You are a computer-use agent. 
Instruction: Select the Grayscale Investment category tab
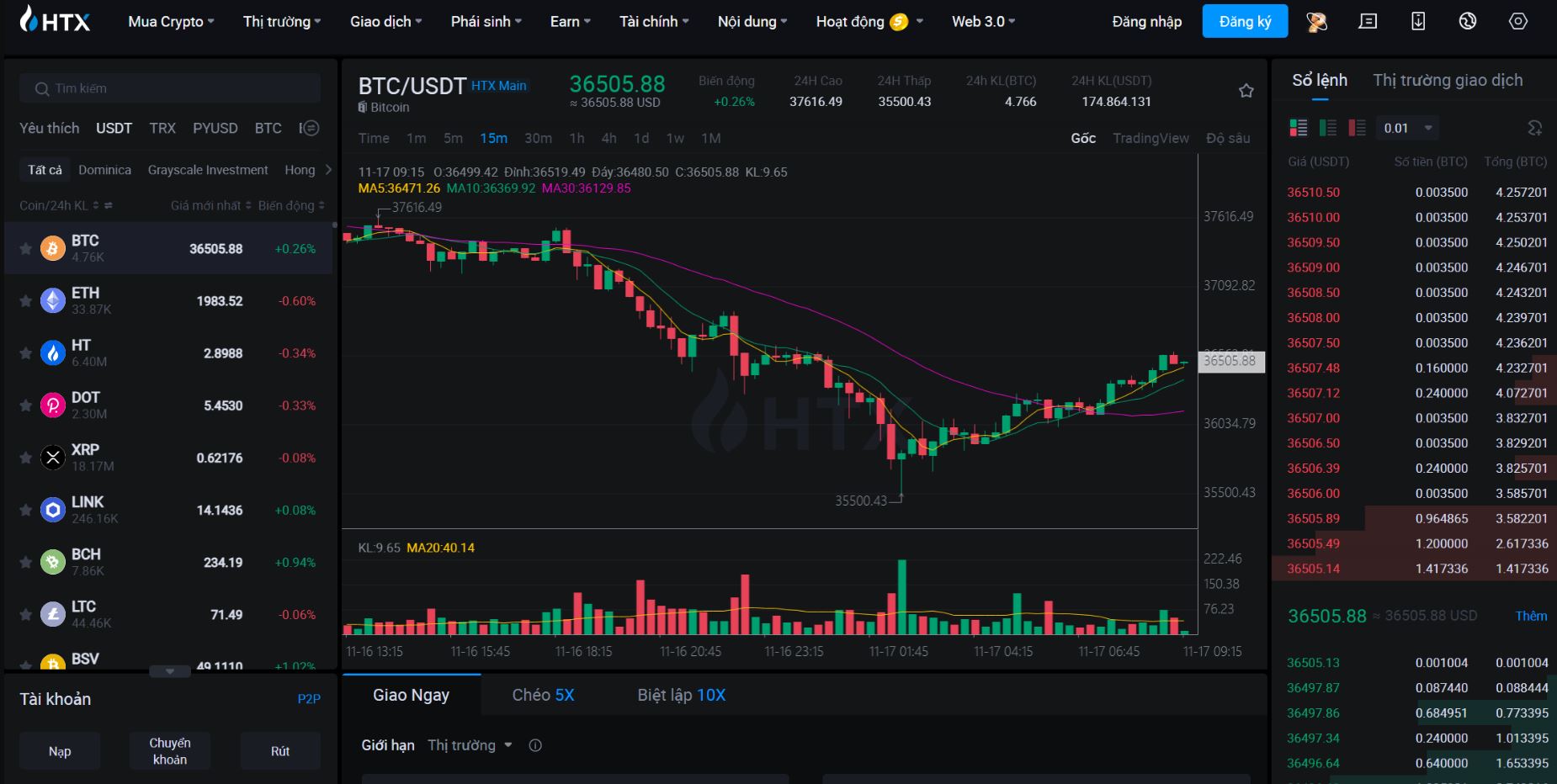pos(208,170)
